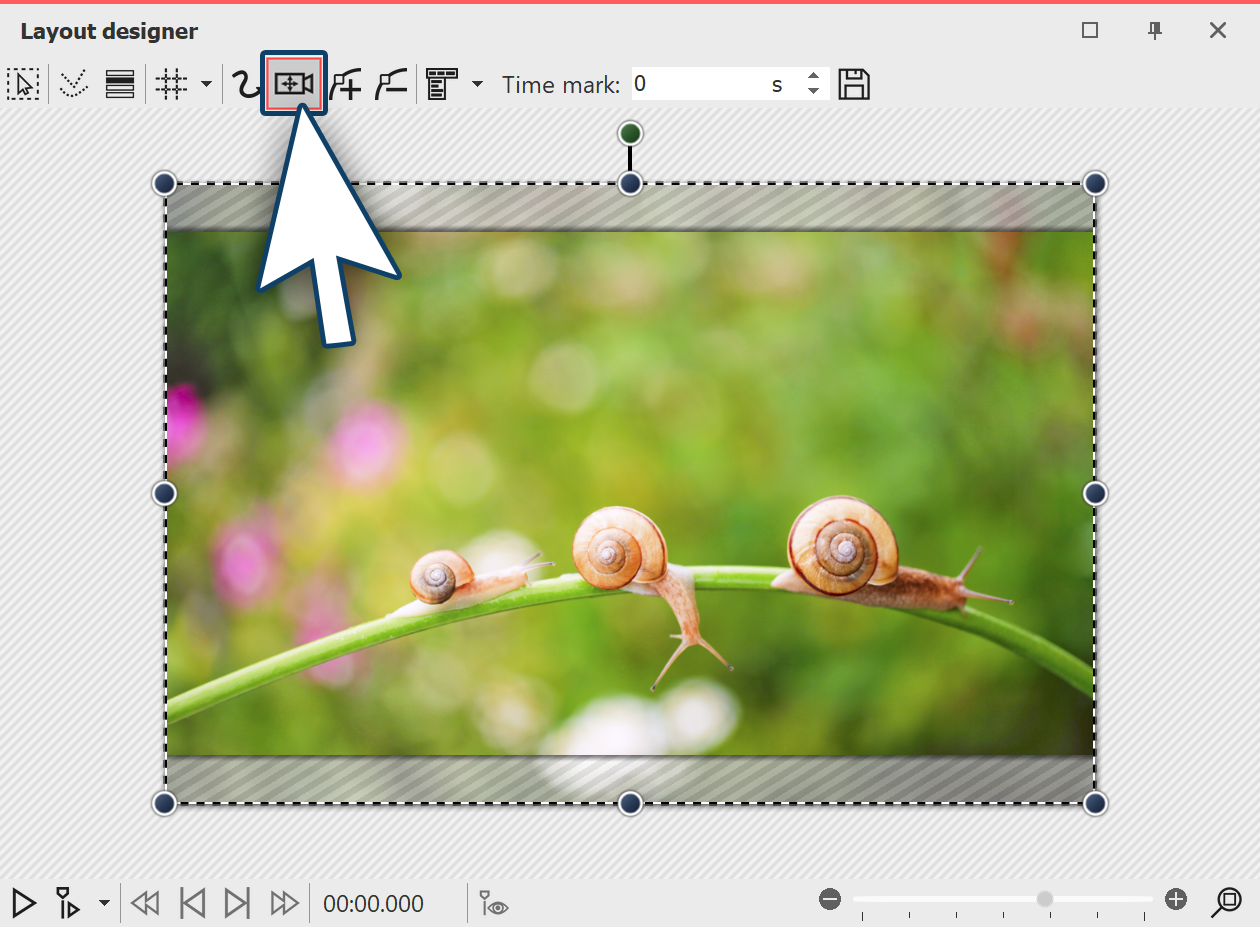Increase the Time mark value with the stepper
Image resolution: width=1260 pixels, height=927 pixels.
tap(813, 77)
